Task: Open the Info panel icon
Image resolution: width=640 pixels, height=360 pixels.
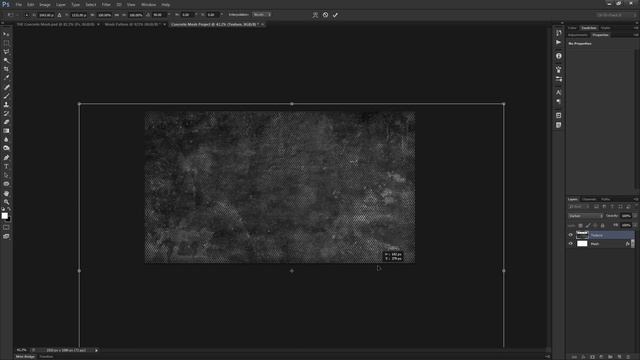Action: pyautogui.click(x=558, y=56)
